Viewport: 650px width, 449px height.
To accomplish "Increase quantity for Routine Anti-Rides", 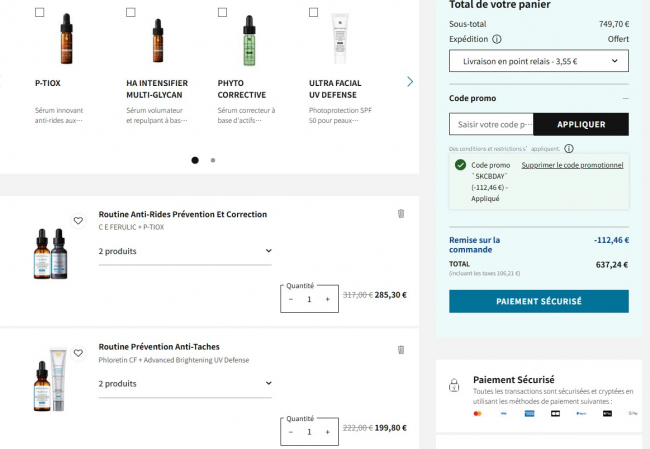I will point(327,299).
